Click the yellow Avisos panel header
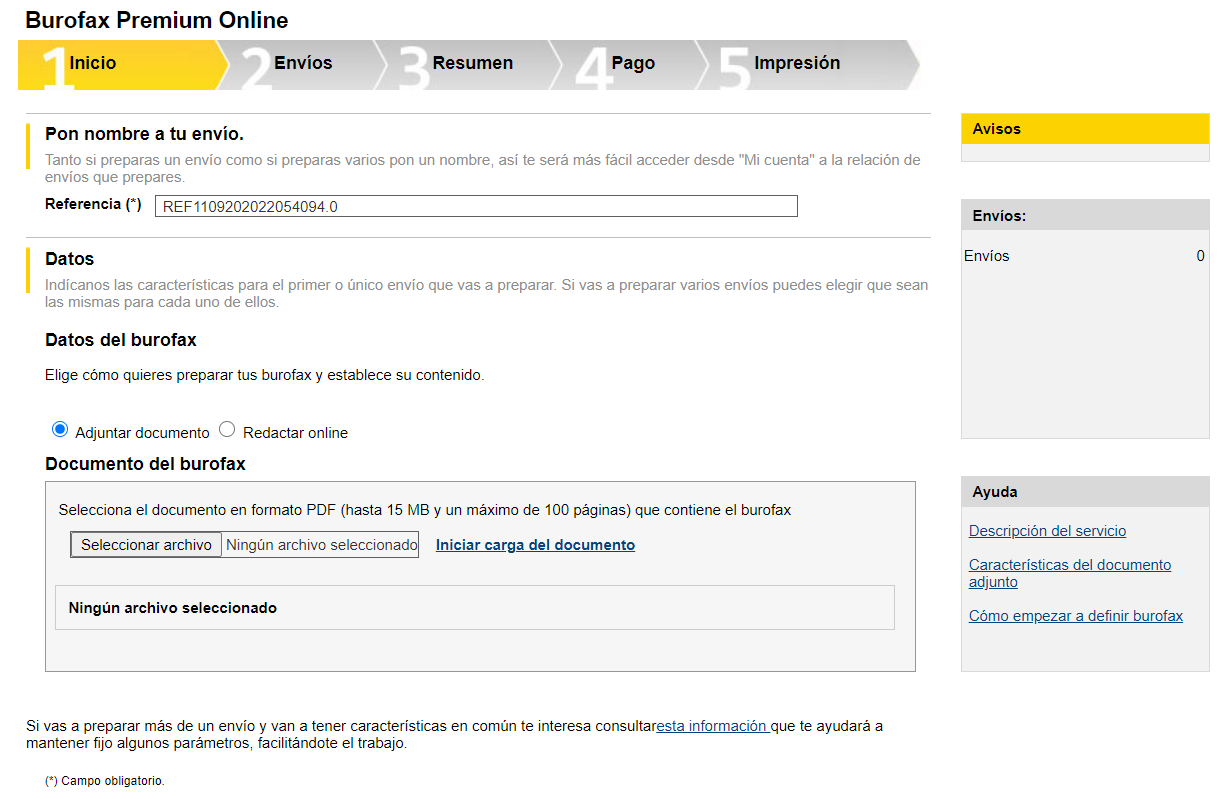The height and width of the screenshot is (799, 1228). click(1085, 129)
